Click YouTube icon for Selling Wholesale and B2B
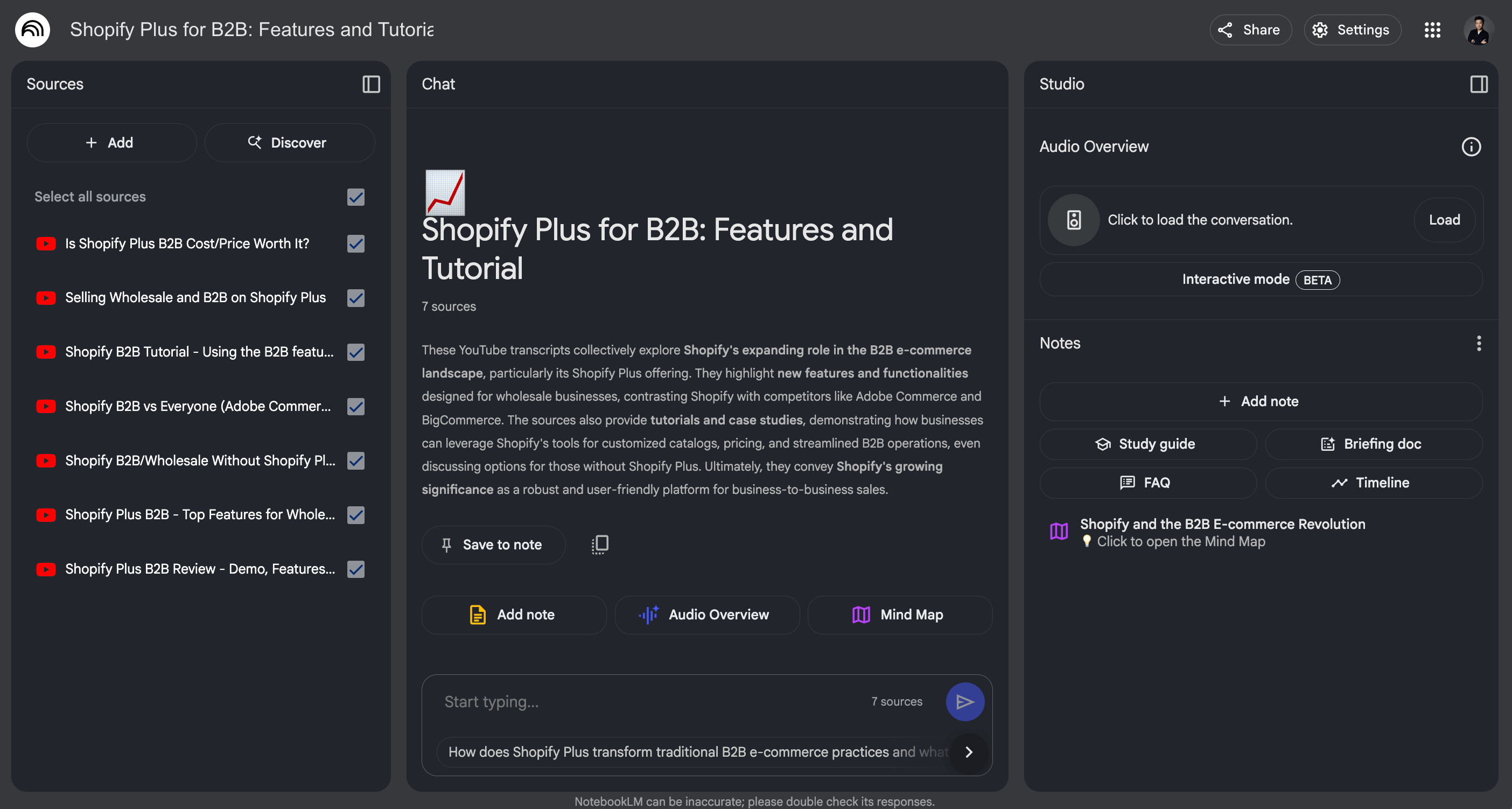 (46, 298)
